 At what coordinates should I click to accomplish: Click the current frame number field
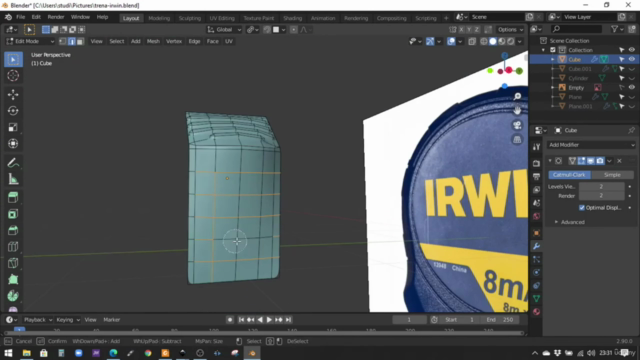coord(409,320)
